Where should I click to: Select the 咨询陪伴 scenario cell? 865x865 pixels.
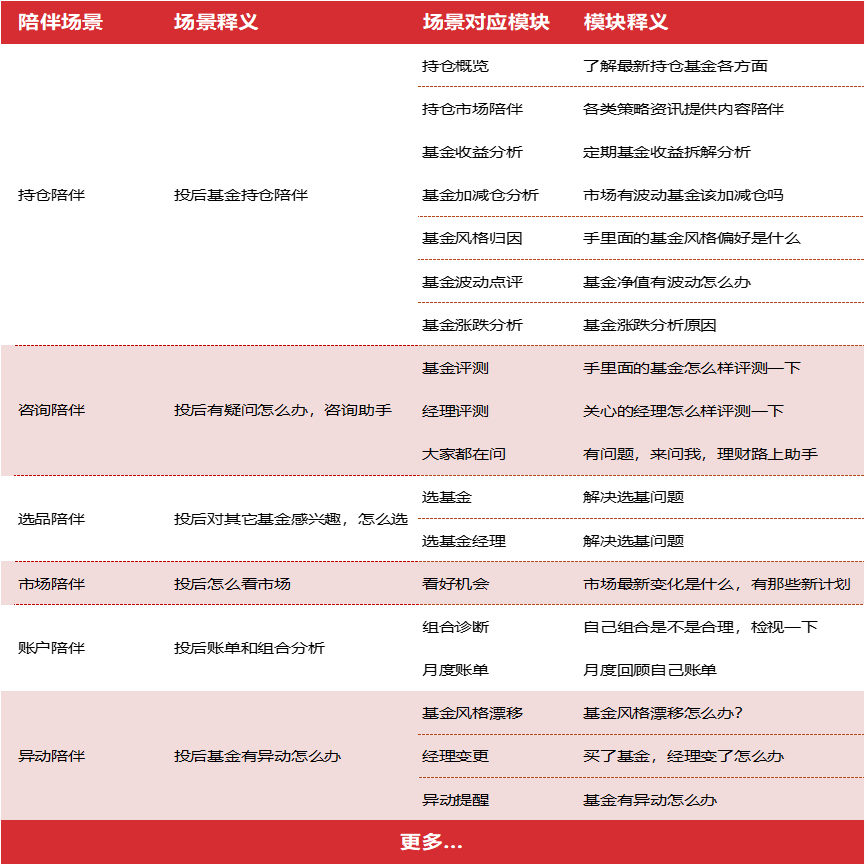coord(51,410)
